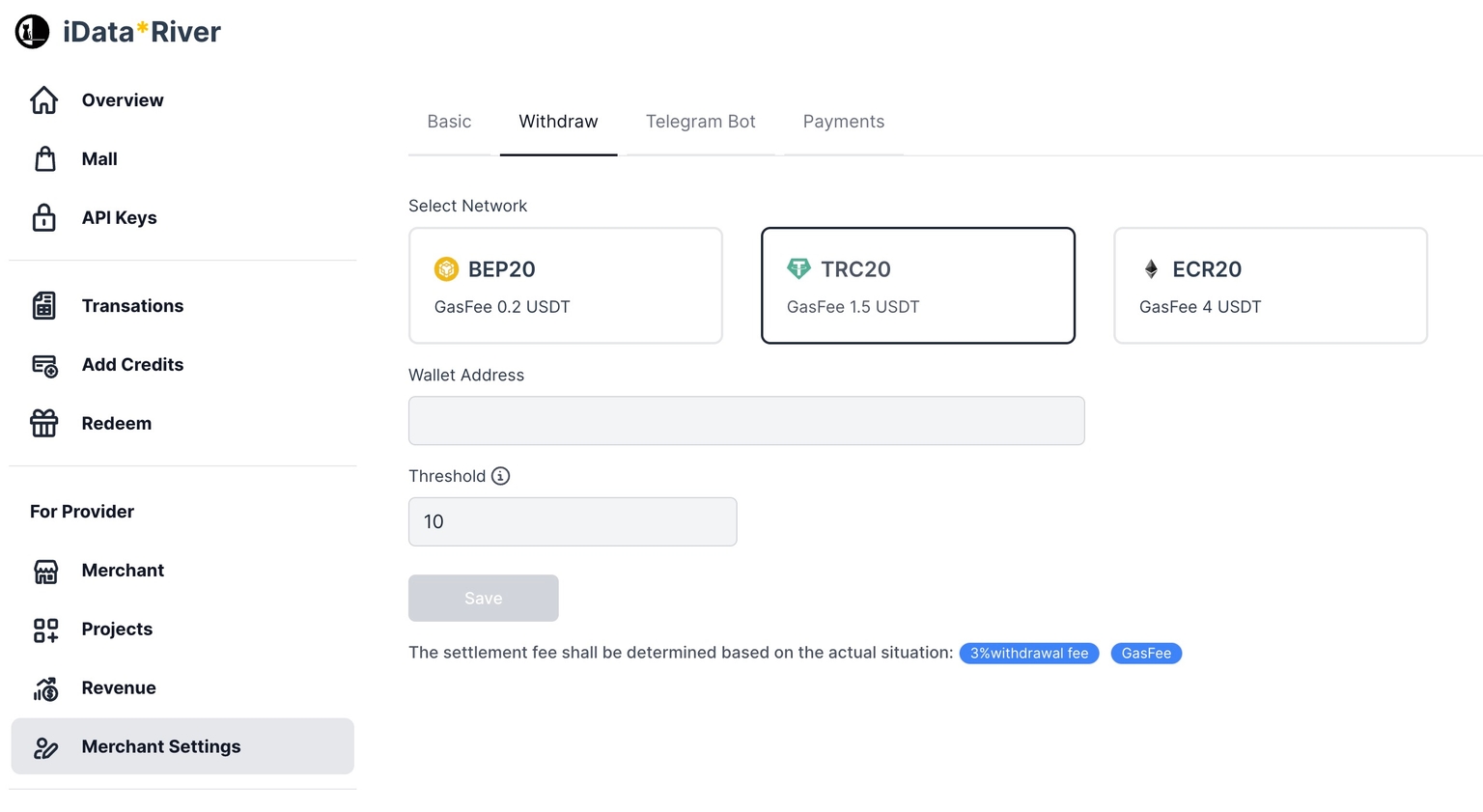Open the Telegram Bot tab

point(700,122)
